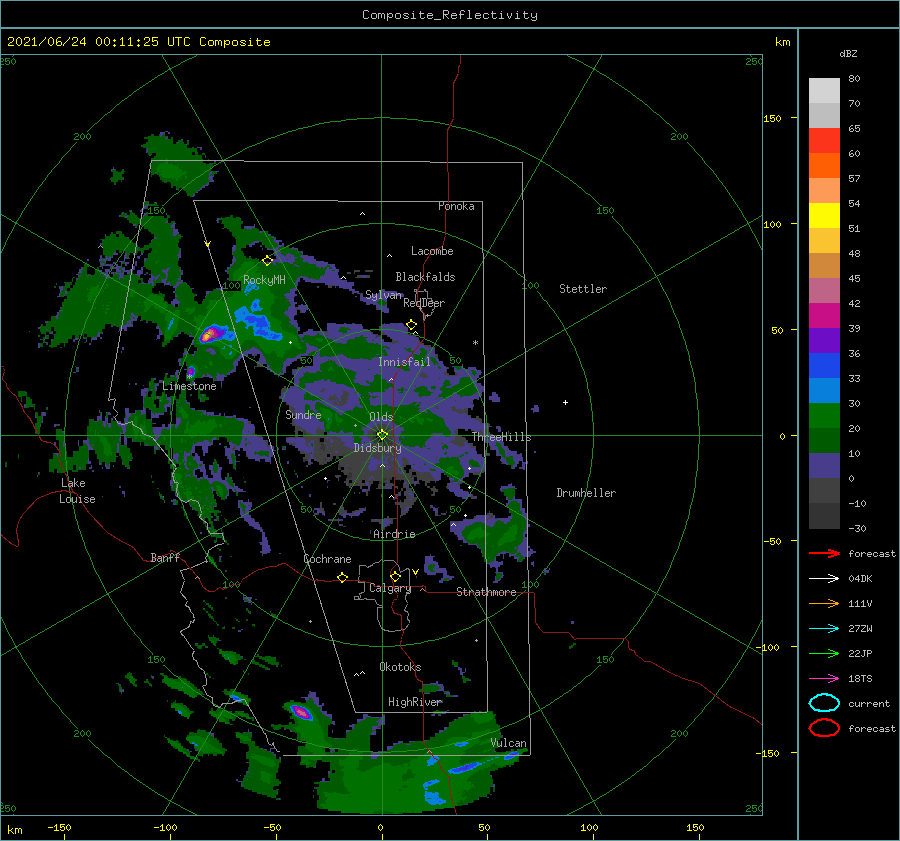Click the RockyMH label
Screen dimensions: 900x841
pos(264,280)
